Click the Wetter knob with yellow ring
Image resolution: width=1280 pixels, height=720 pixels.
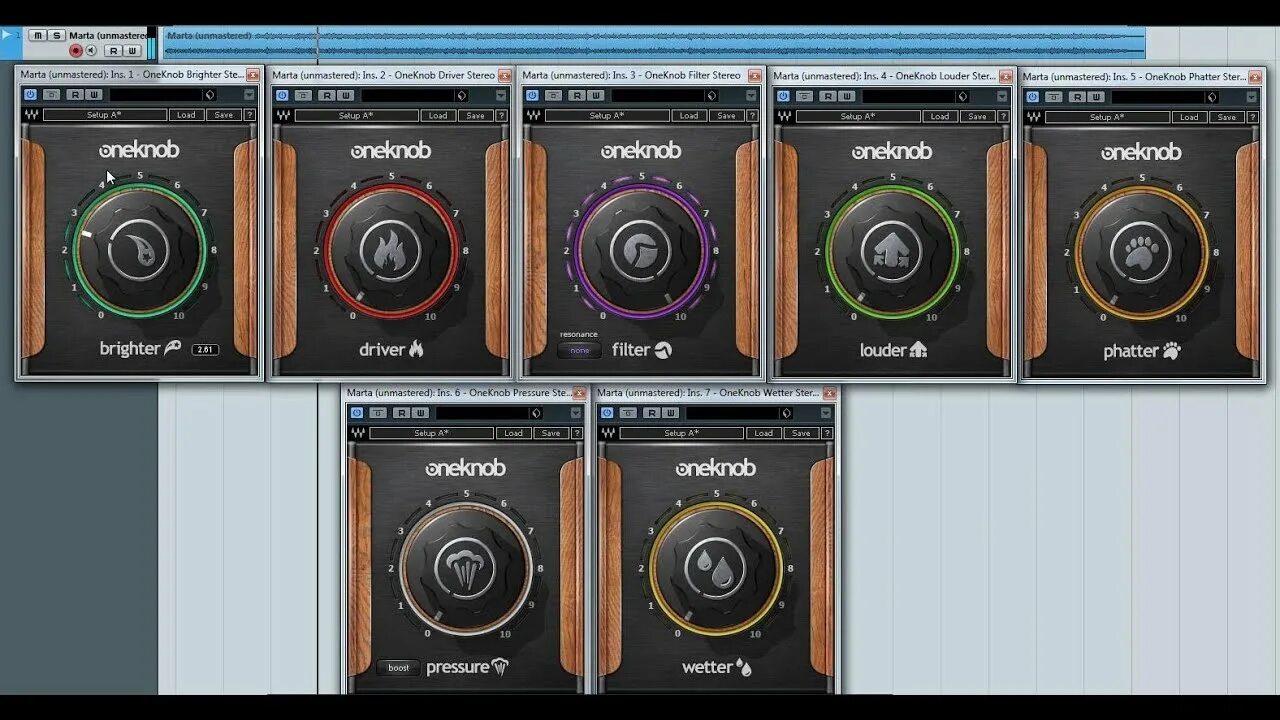716,568
